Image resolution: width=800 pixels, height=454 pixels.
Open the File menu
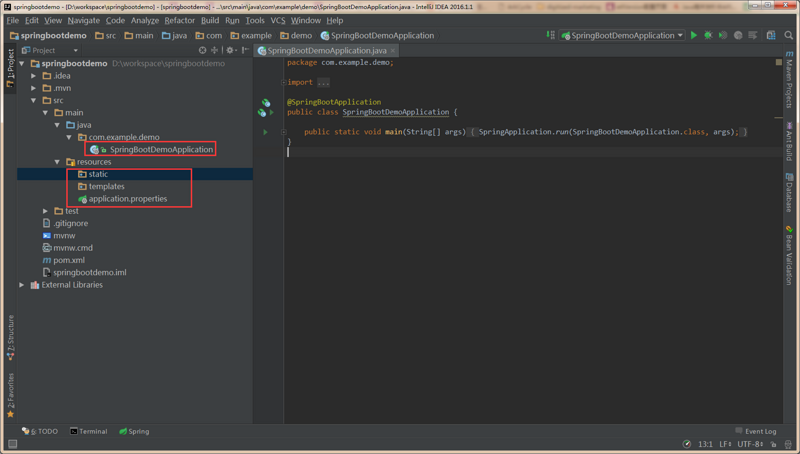click(13, 20)
